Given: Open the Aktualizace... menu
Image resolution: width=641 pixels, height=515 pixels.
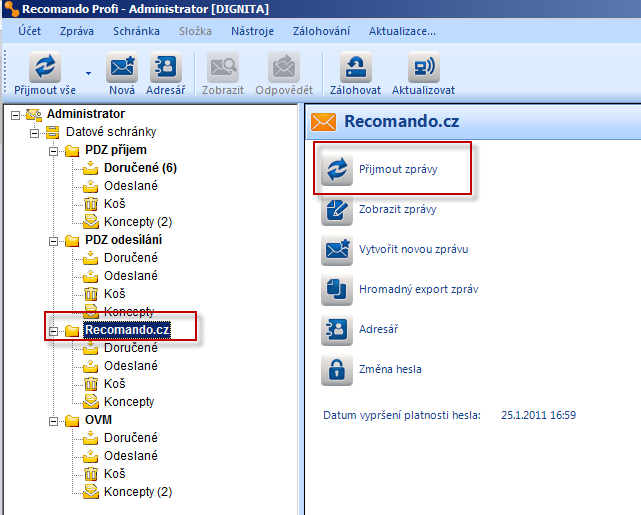Looking at the screenshot, I should pyautogui.click(x=402, y=31).
